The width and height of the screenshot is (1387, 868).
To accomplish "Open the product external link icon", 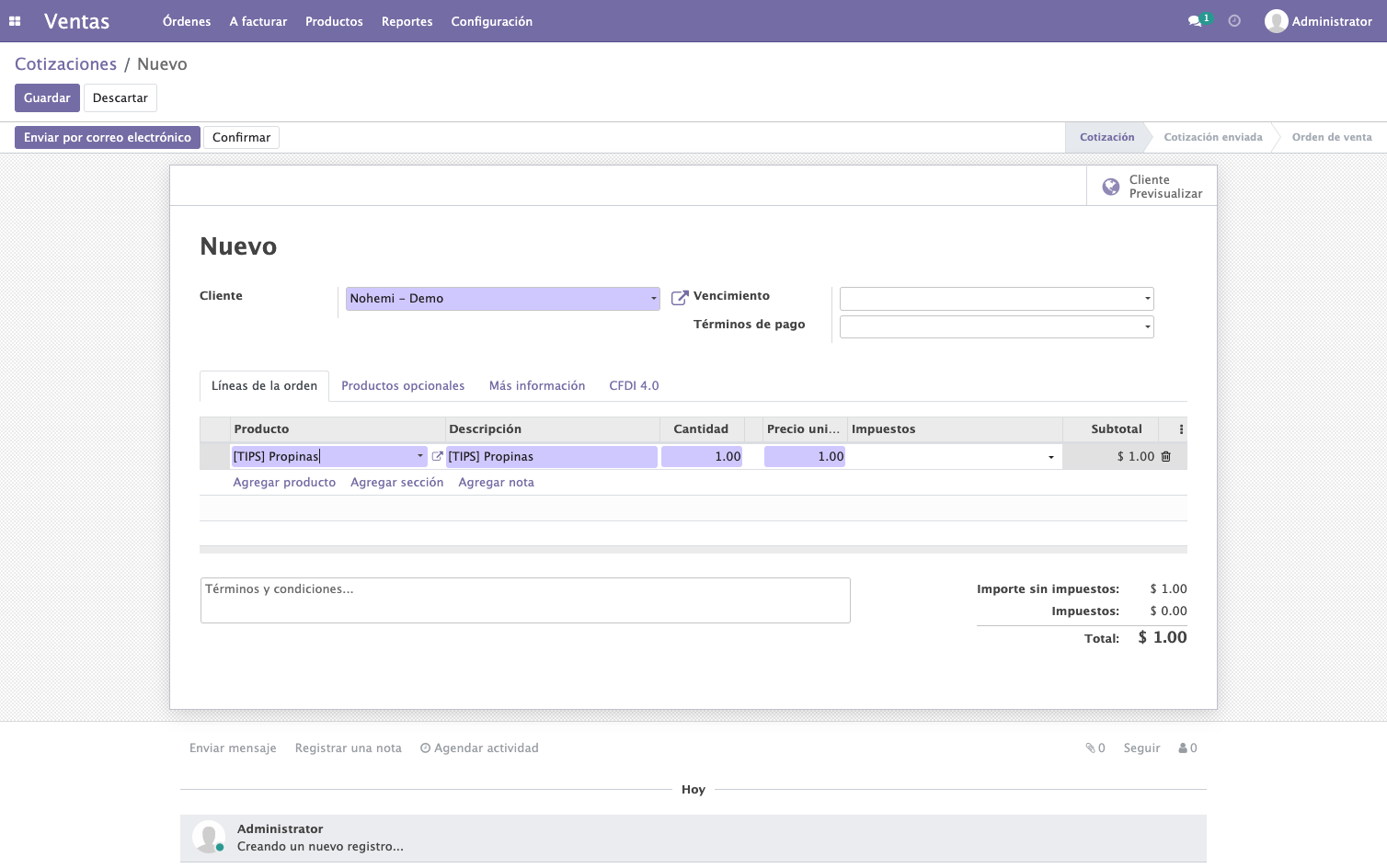I will [x=438, y=456].
